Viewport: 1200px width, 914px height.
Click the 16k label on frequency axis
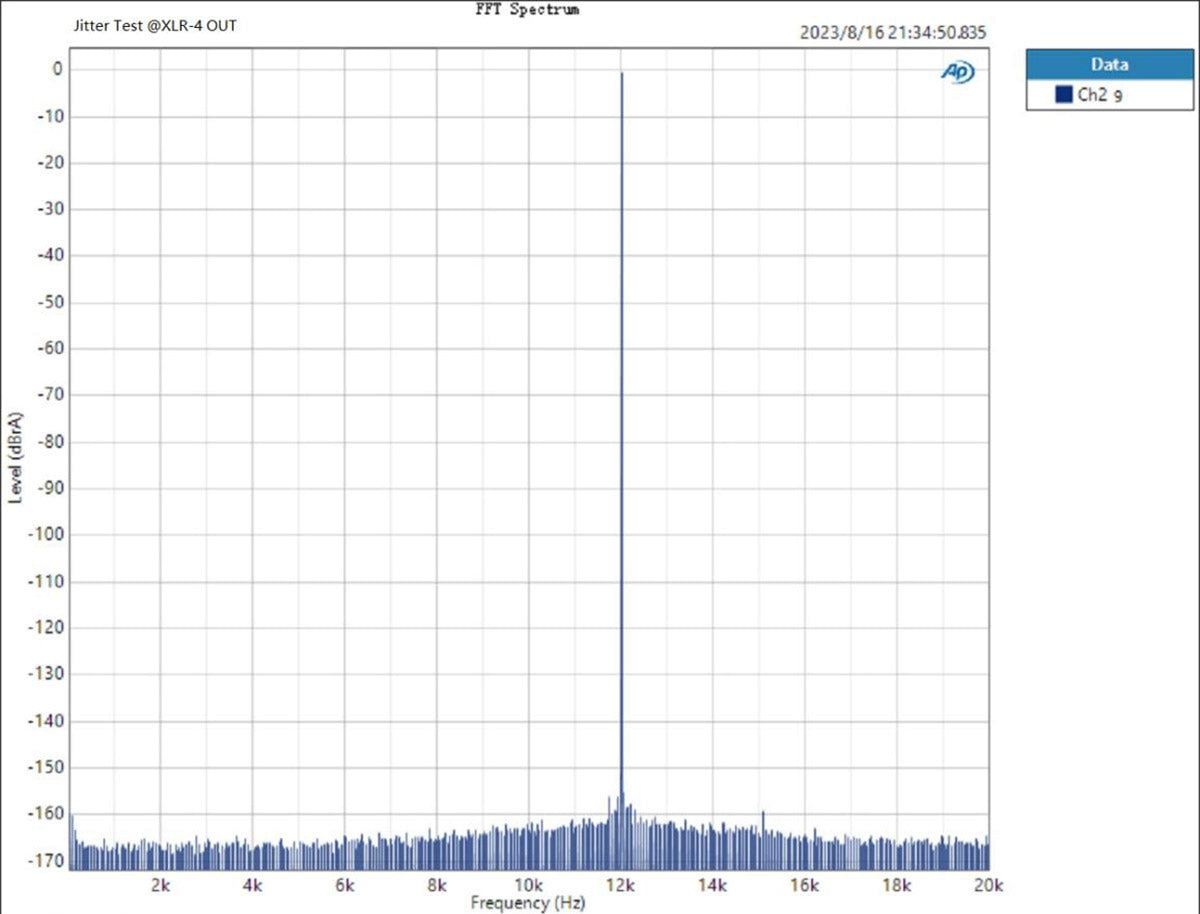click(805, 884)
